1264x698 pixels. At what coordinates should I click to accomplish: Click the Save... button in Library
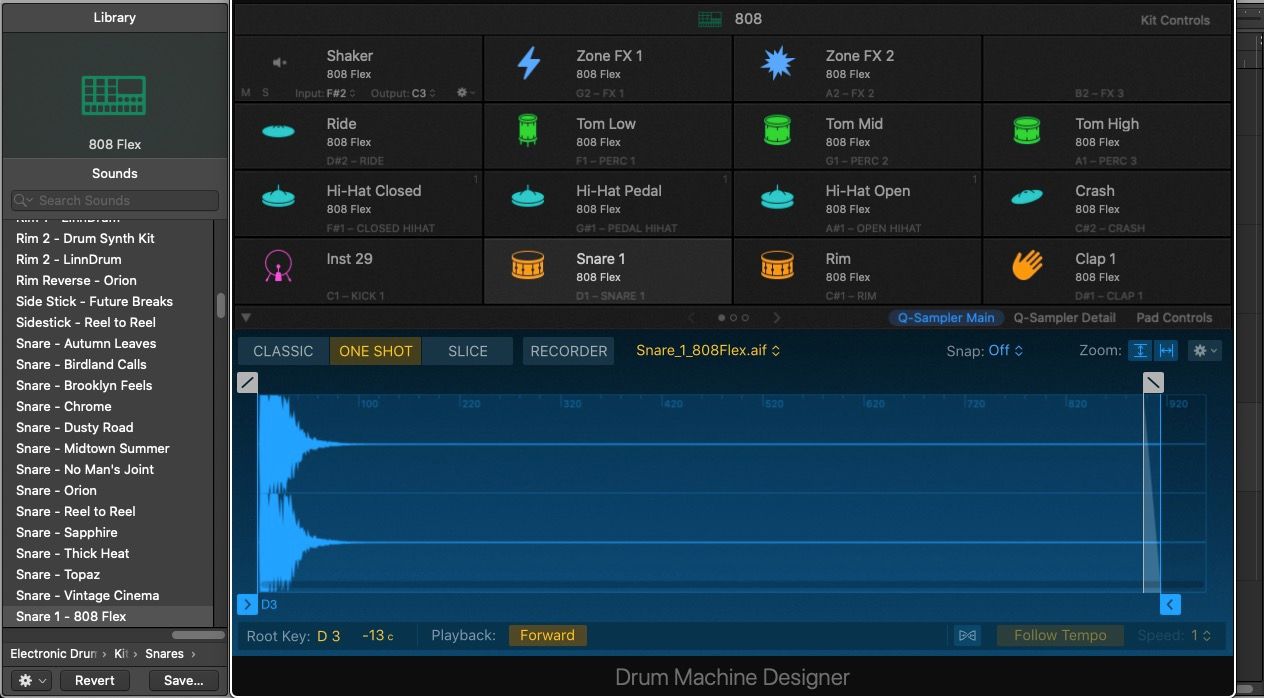(183, 680)
